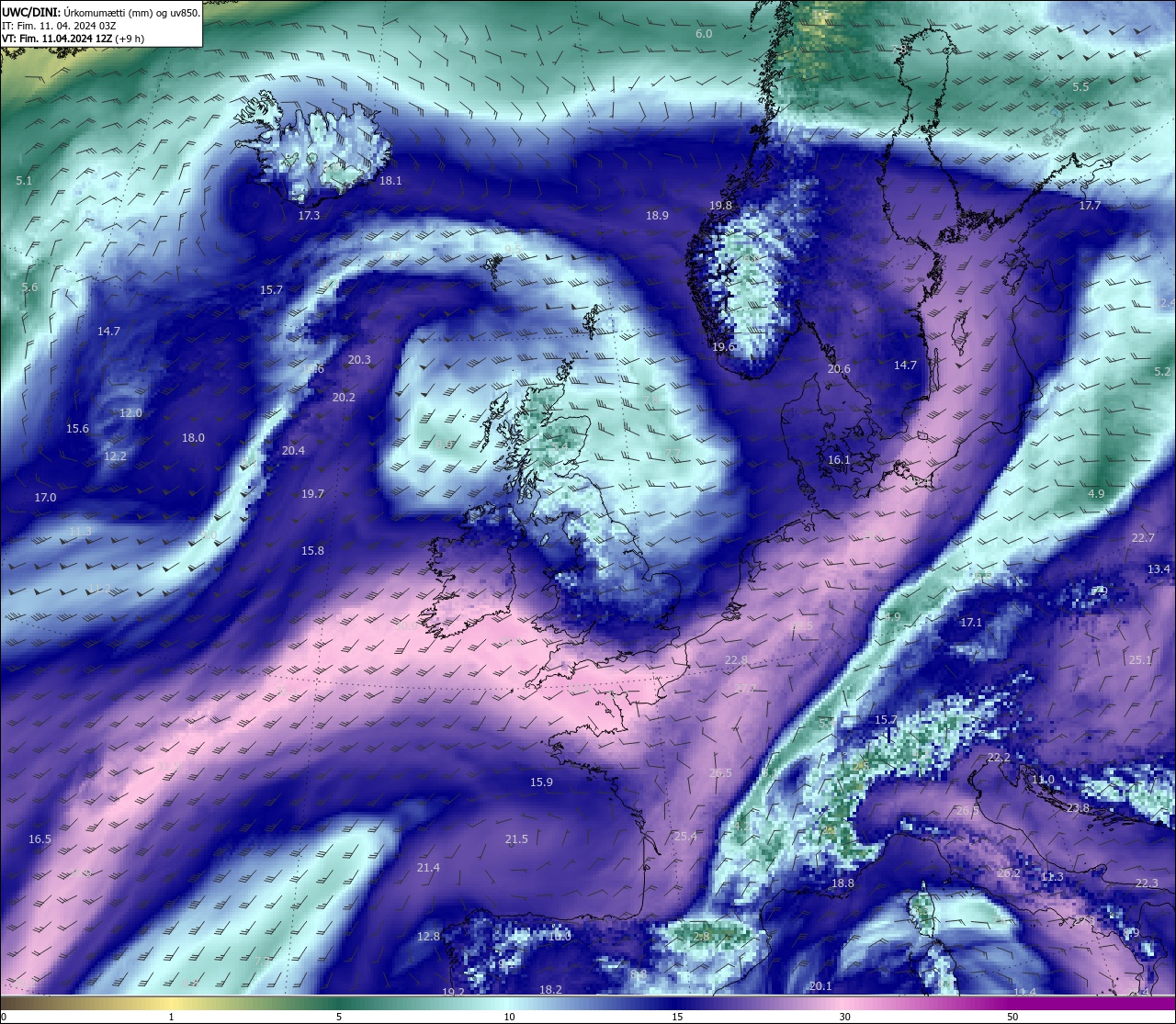Click the 12.2 value label

tap(115, 456)
